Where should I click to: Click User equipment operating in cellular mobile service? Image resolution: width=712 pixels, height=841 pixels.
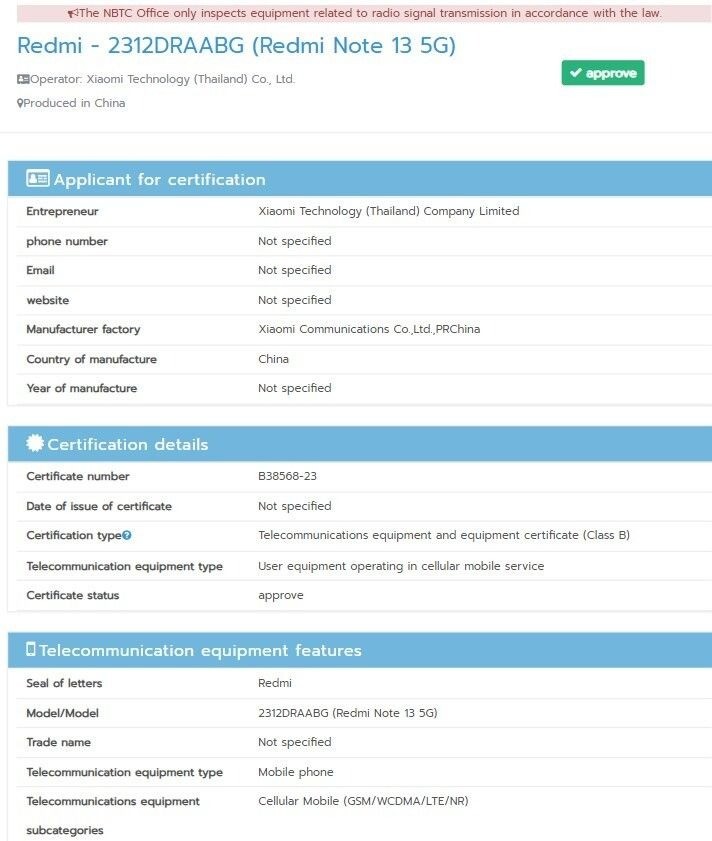click(x=401, y=566)
